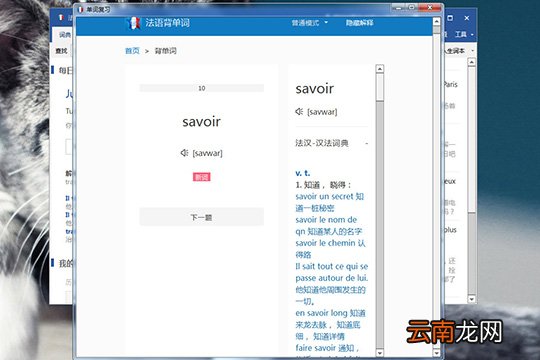The height and width of the screenshot is (360, 540).
Task: Click the 查找 button in background window
Action: click(x=61, y=51)
